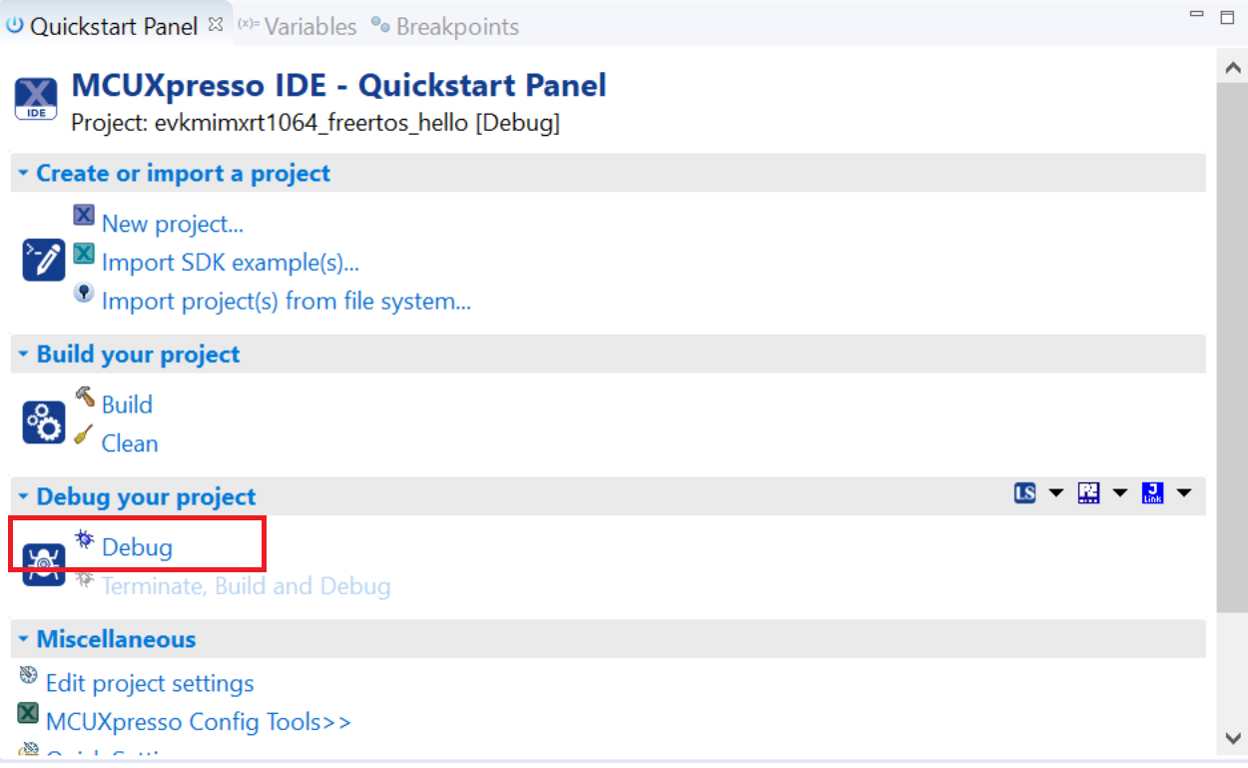Collapse the Miscellaneous section
1248x768 pixels.
tap(23, 639)
